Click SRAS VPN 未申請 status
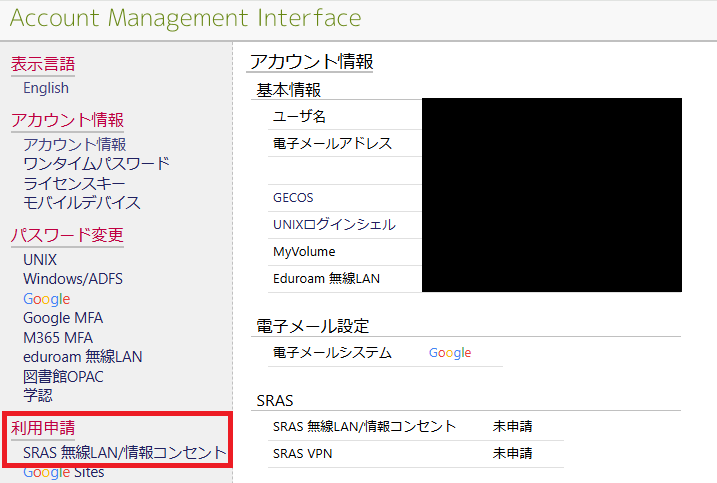 point(512,454)
